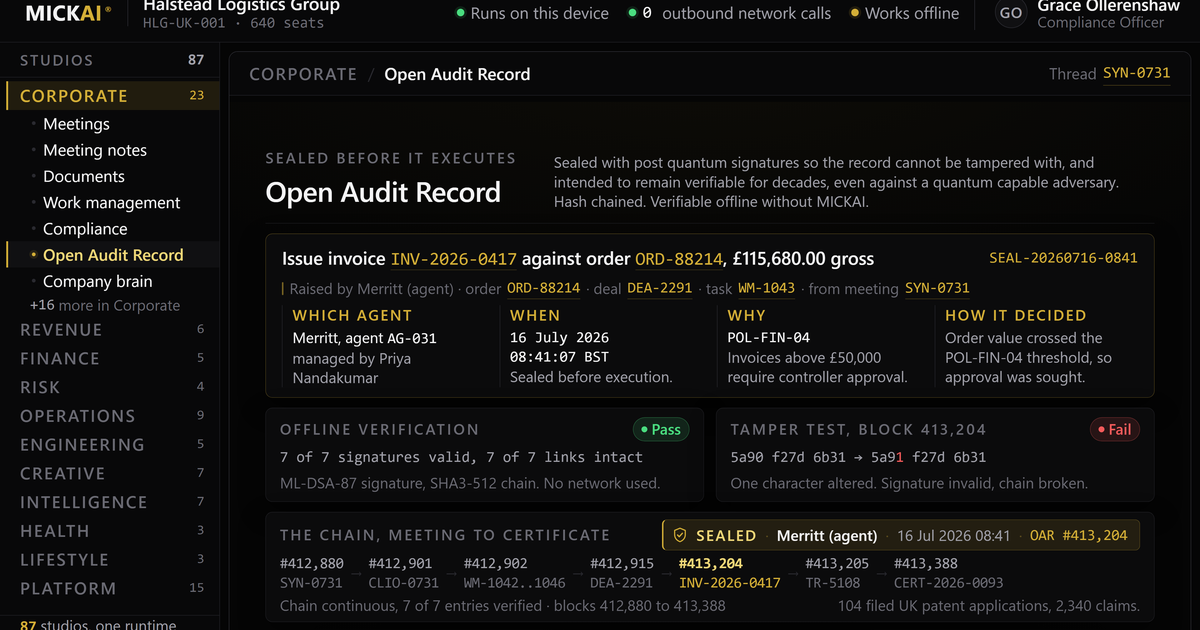This screenshot has height=630, width=1200.
Task: Select Open Audit Record sidebar item
Action: click(x=112, y=255)
